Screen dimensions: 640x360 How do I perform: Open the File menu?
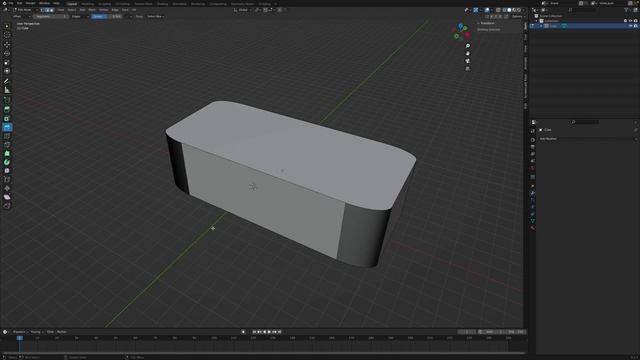11,3
